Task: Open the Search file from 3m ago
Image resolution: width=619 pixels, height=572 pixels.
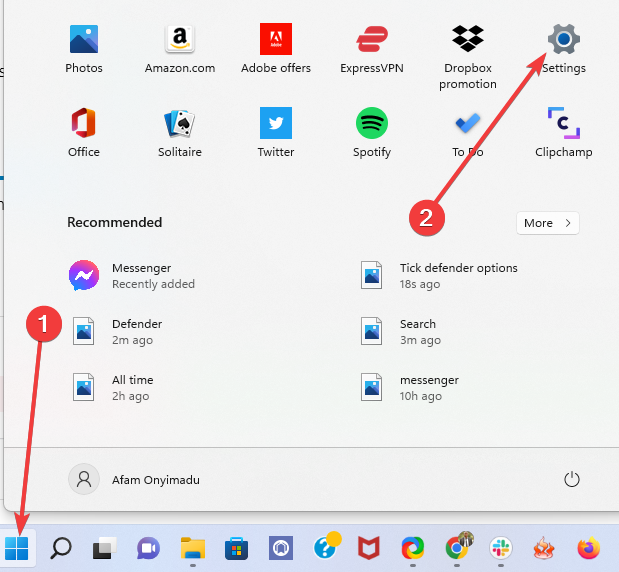Action: point(400,332)
